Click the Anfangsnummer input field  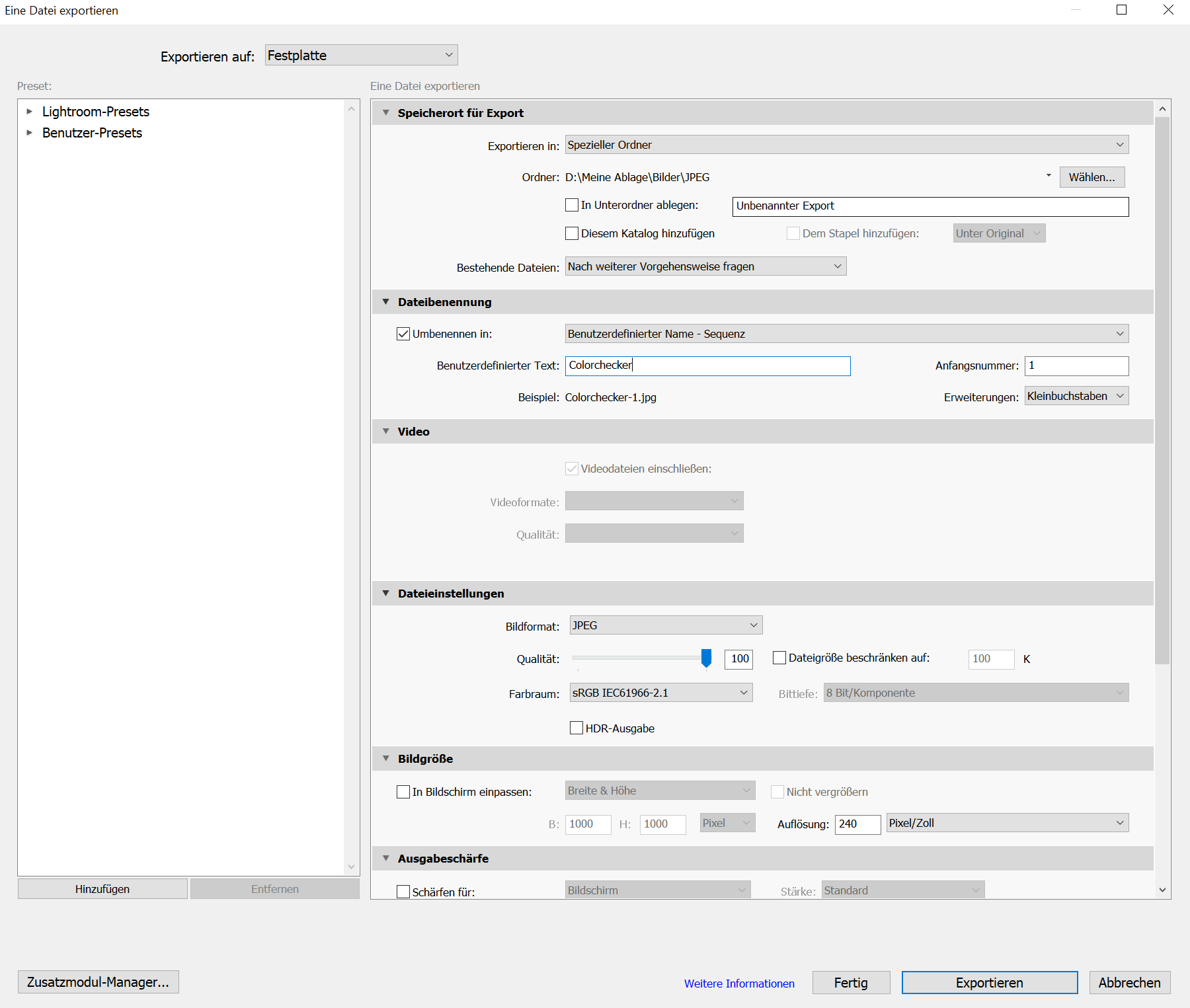1076,366
